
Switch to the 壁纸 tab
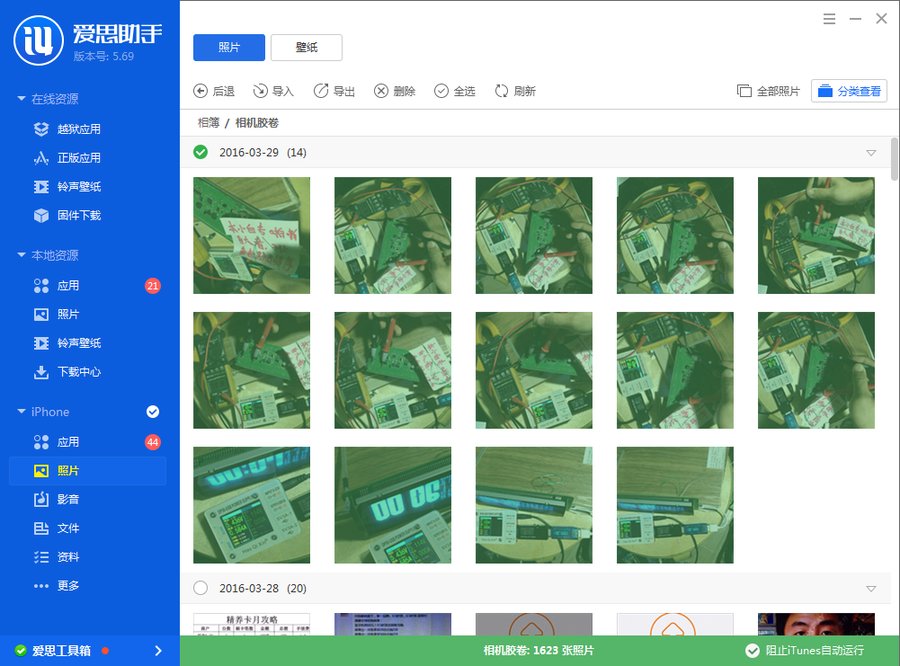coord(307,47)
